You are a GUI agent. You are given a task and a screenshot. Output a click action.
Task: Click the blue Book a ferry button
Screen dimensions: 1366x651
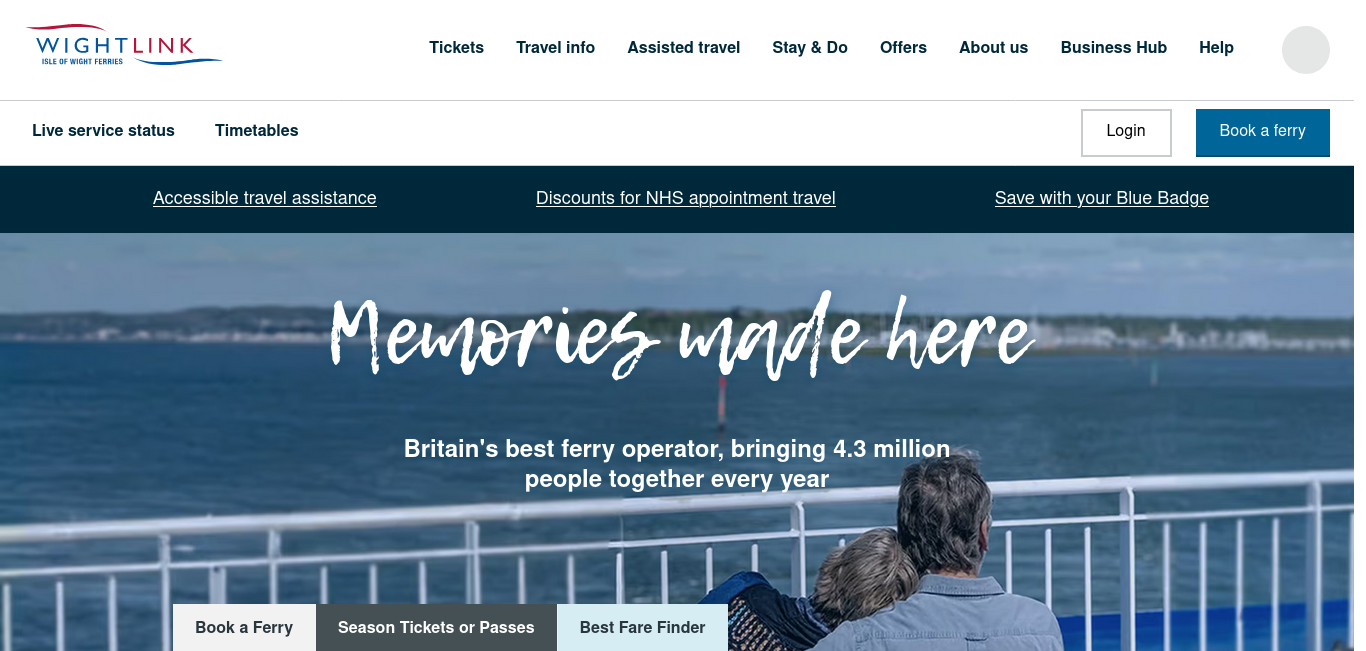point(1263,132)
